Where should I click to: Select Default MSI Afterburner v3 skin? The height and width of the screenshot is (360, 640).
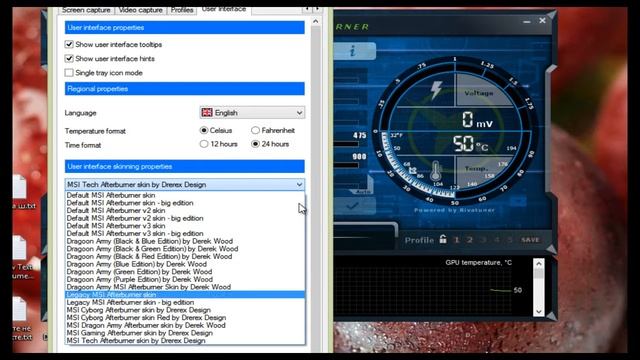click(x=185, y=226)
